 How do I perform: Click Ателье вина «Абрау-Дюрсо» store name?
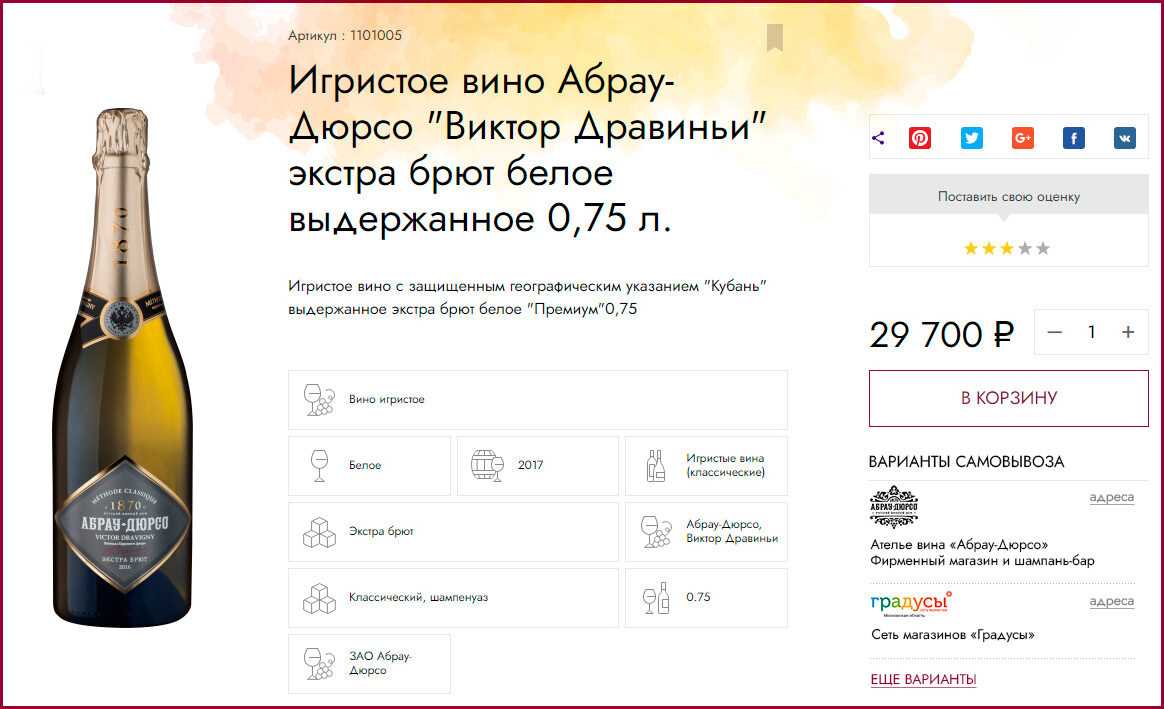point(959,545)
